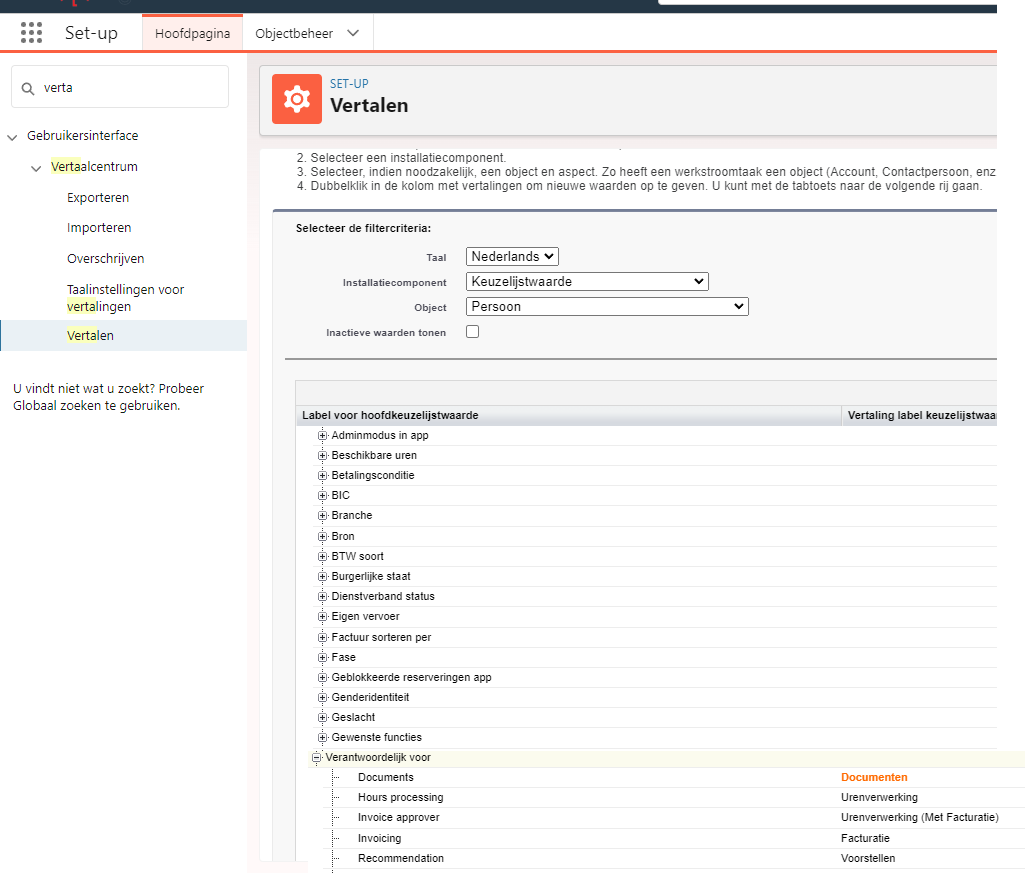This screenshot has width=1025, height=873.
Task: Open the Object dropdown showing Persoon
Action: tap(607, 307)
